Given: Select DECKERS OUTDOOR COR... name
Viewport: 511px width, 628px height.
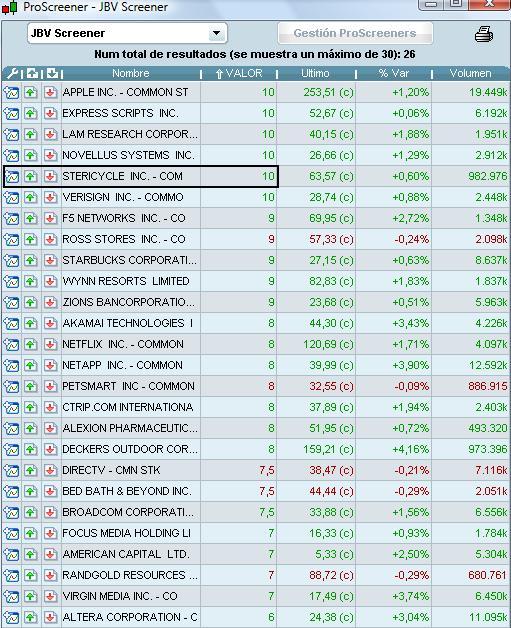Looking at the screenshot, I should click(x=130, y=449).
